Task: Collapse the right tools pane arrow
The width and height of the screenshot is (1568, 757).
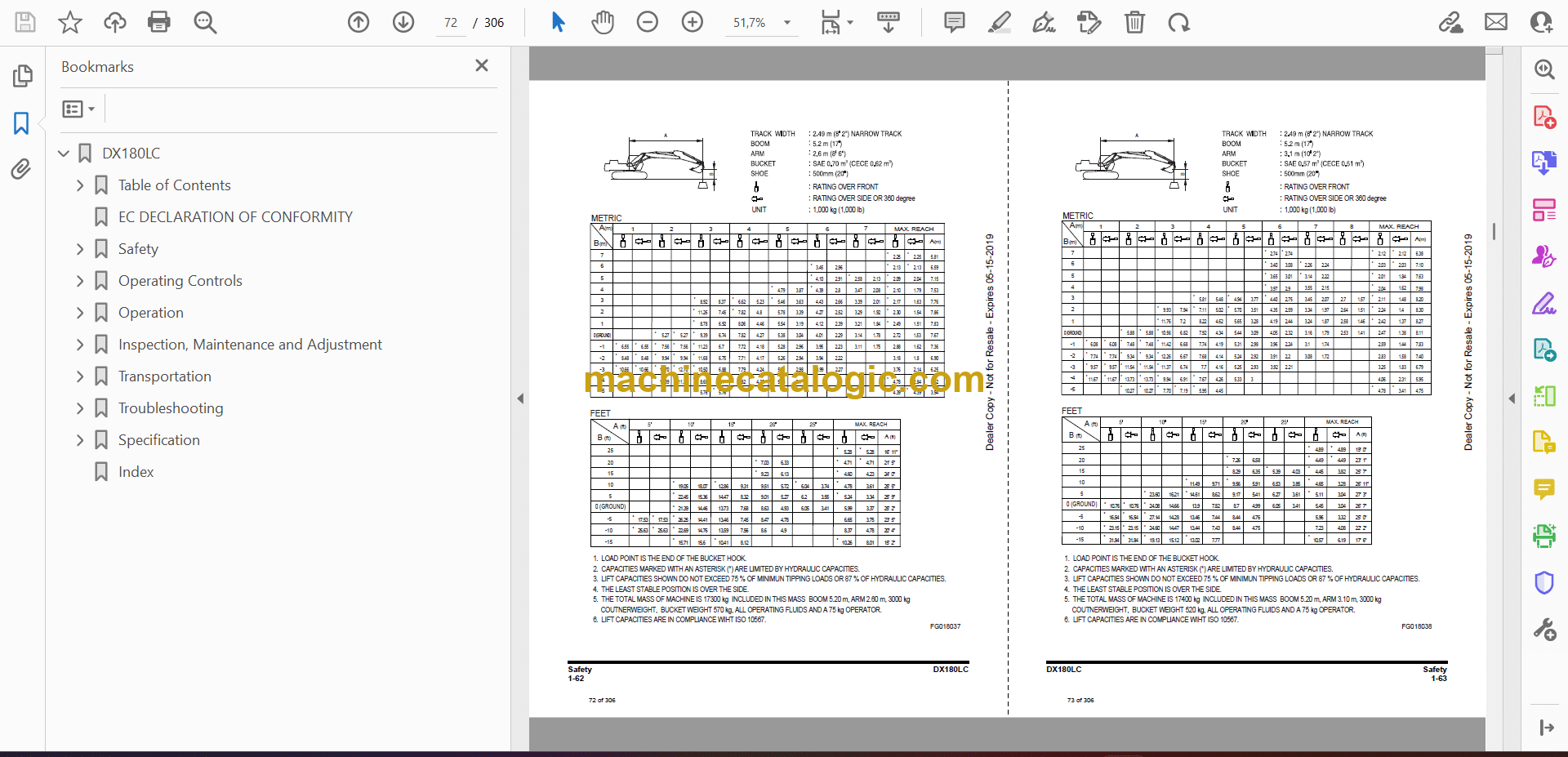Action: coord(1512,399)
